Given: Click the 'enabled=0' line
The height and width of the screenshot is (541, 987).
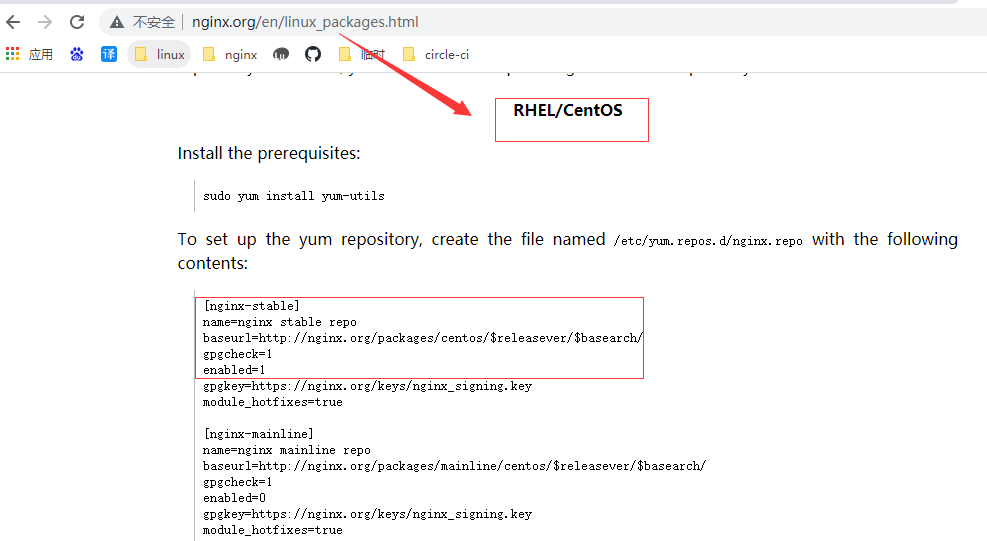Looking at the screenshot, I should coord(234,498).
